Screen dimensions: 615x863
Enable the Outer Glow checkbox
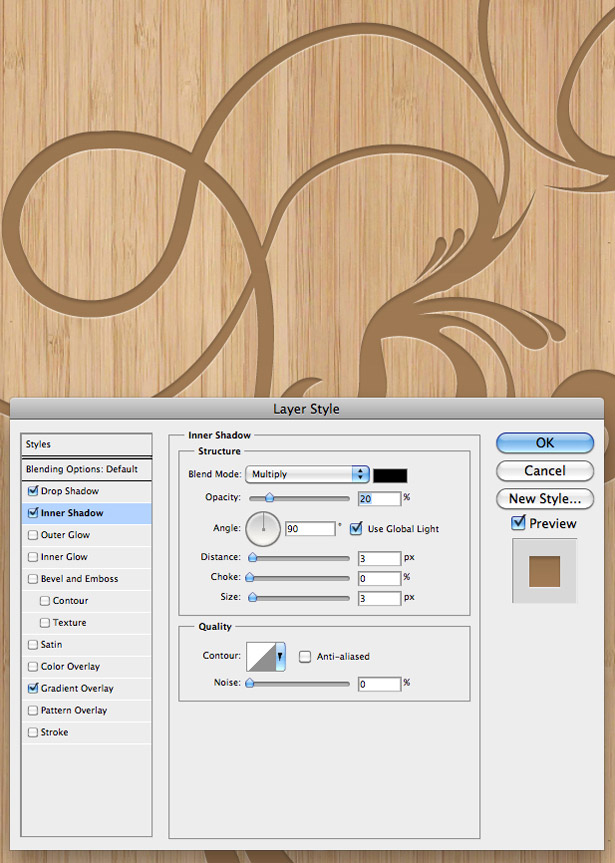point(33,534)
